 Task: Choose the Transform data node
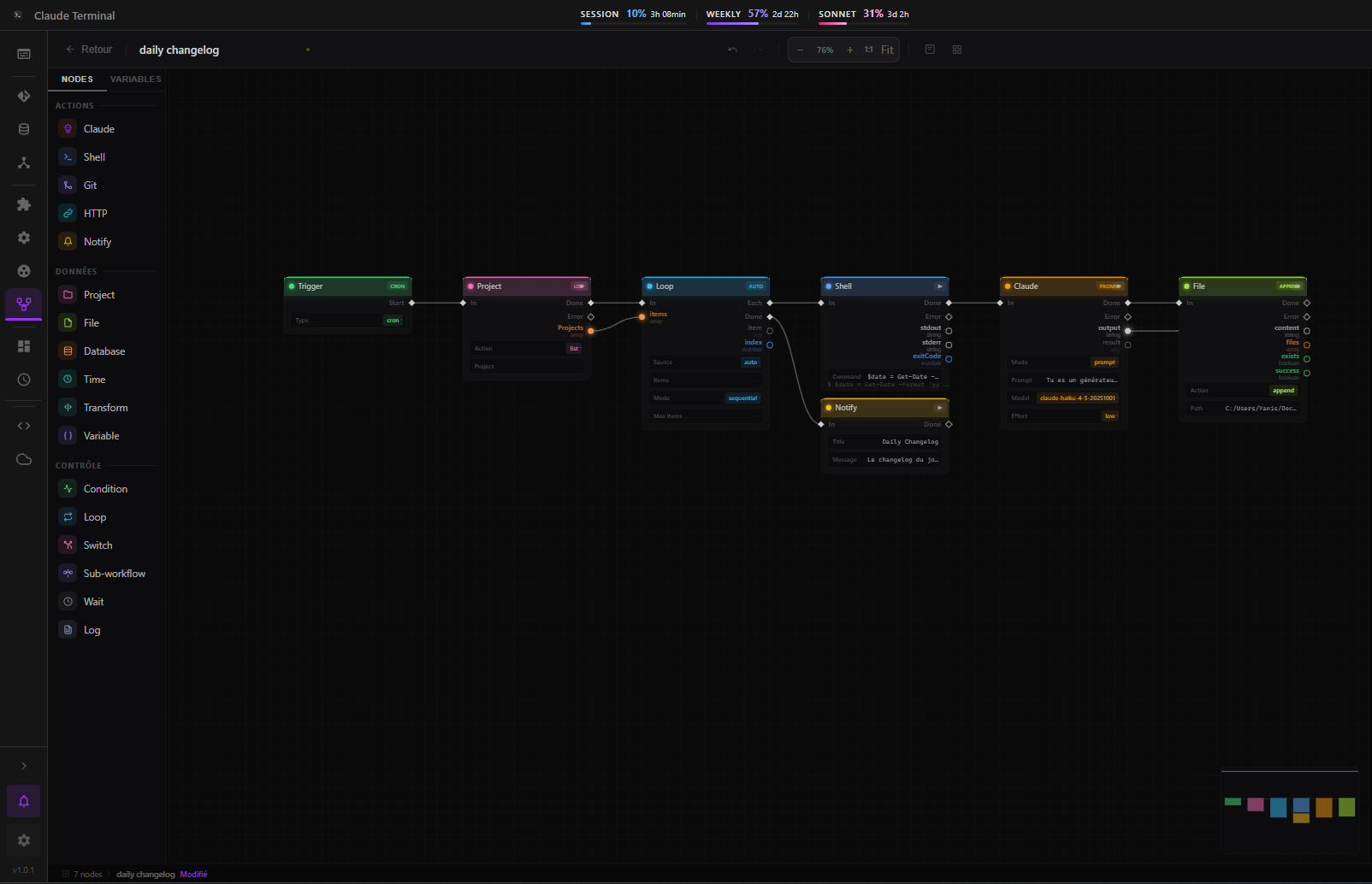(x=104, y=407)
